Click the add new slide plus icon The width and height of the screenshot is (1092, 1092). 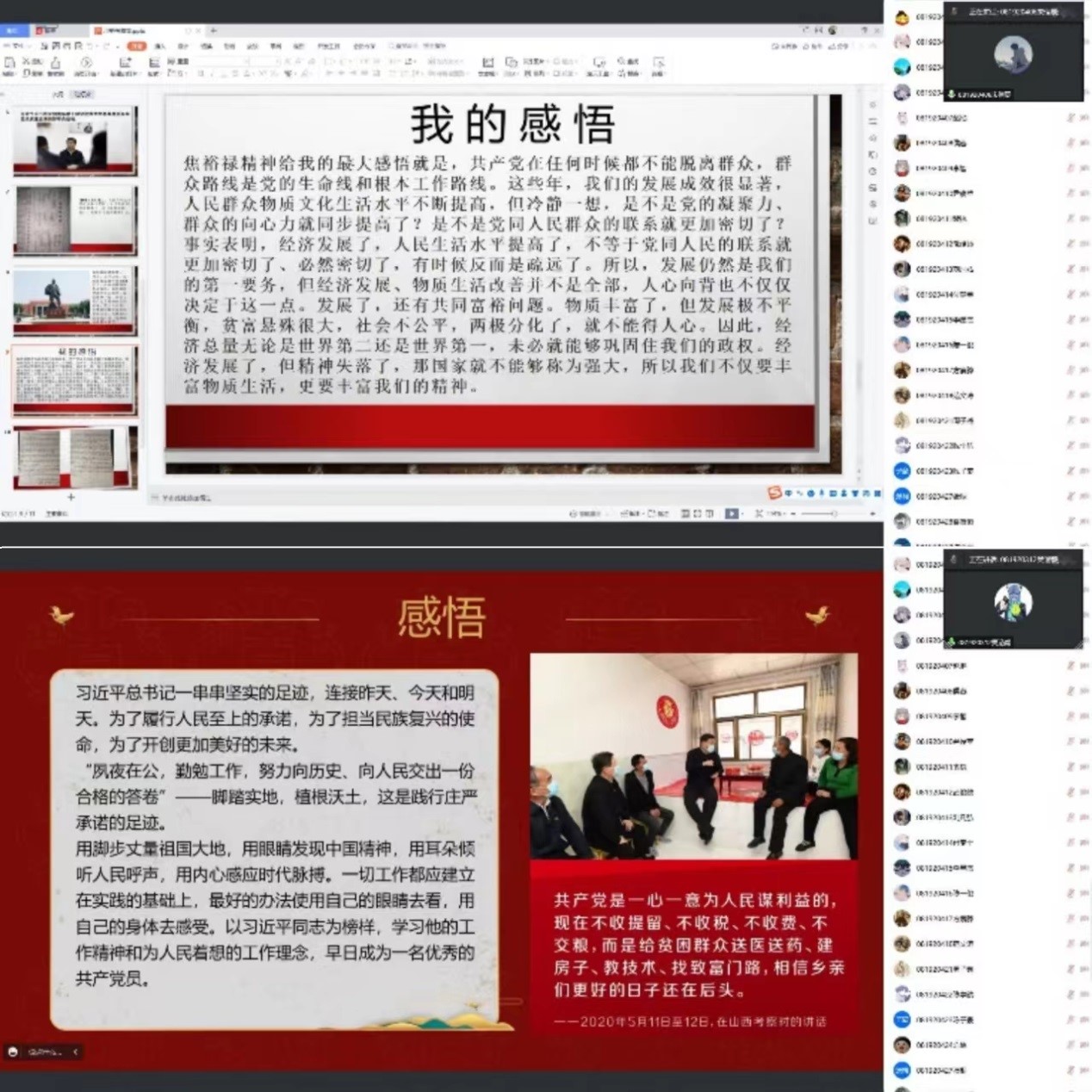[x=71, y=497]
